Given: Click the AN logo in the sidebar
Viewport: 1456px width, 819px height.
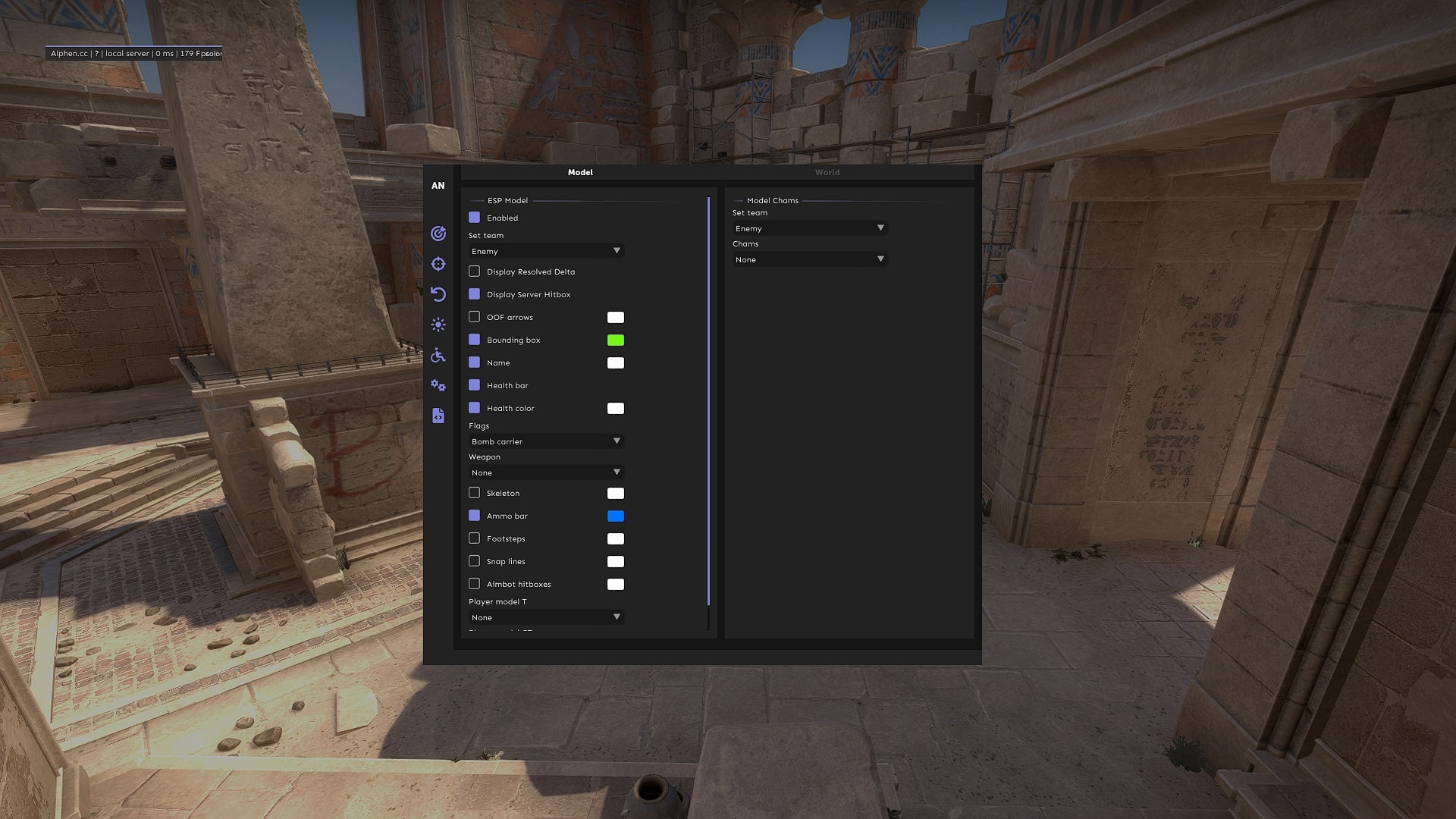Looking at the screenshot, I should coord(438,184).
